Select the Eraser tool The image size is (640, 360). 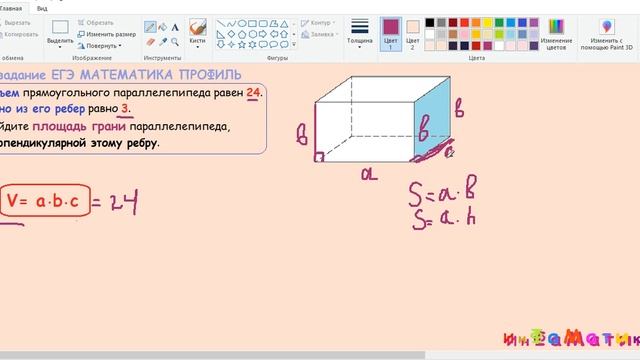coord(150,42)
